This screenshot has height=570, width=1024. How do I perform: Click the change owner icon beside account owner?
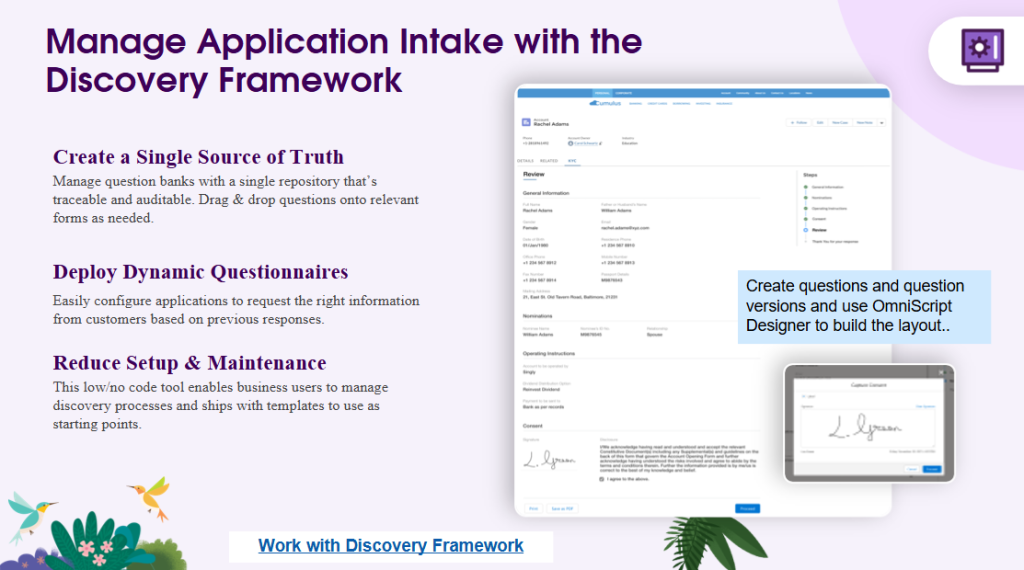point(601,143)
